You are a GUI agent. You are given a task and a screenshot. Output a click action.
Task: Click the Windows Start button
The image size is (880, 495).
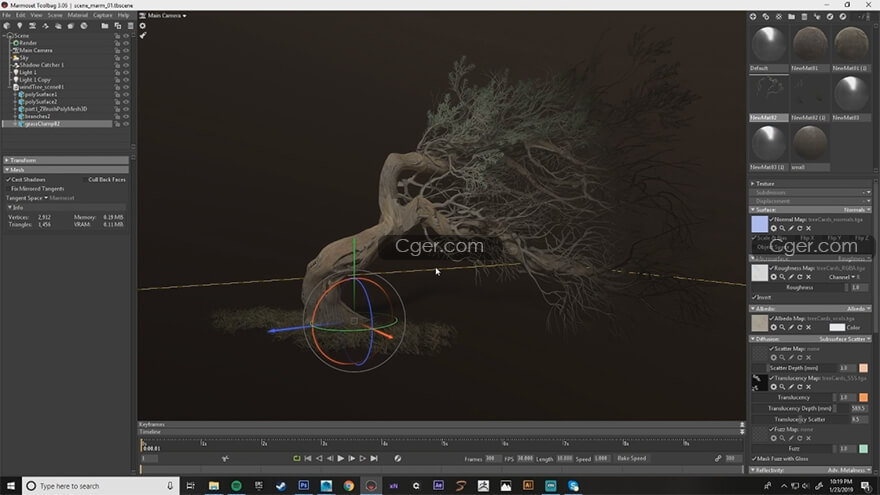point(11,485)
